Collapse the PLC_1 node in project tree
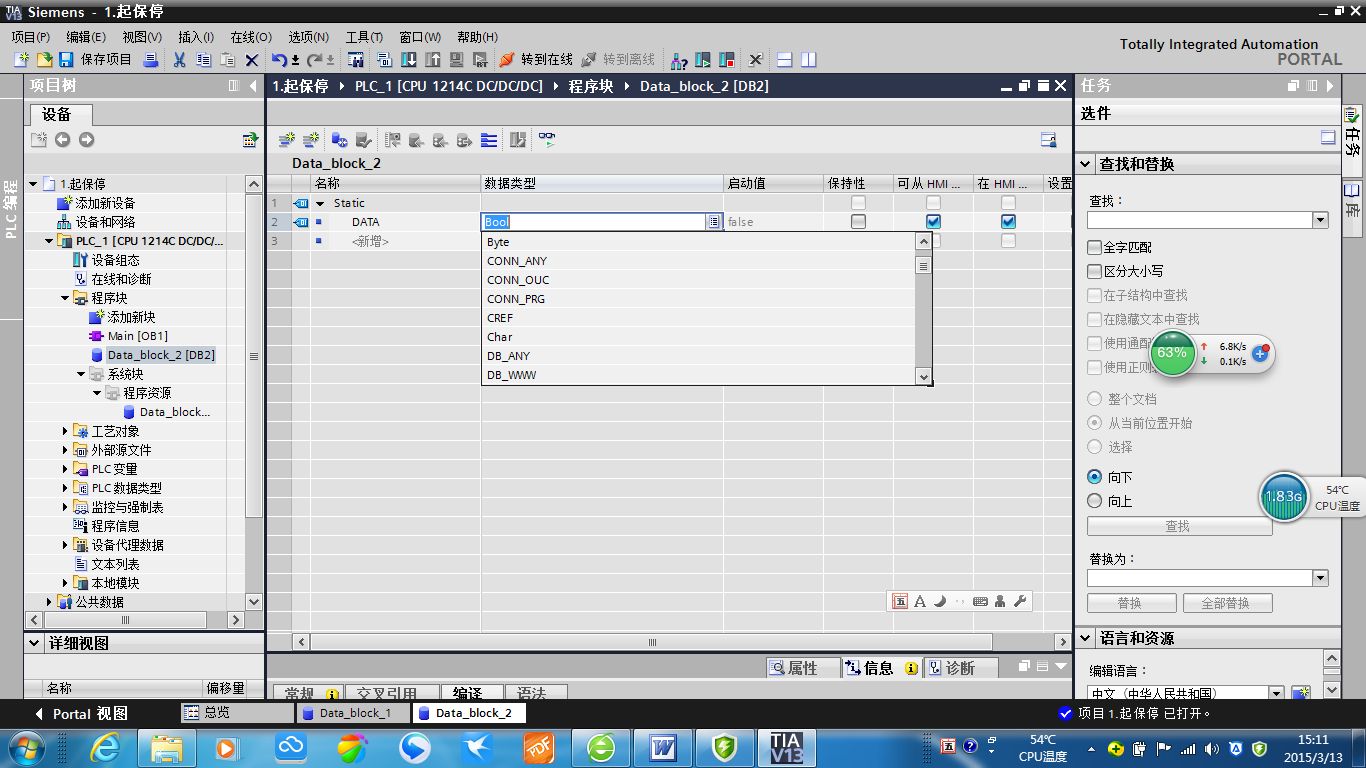Screen dimensions: 1366x768 click(49, 241)
